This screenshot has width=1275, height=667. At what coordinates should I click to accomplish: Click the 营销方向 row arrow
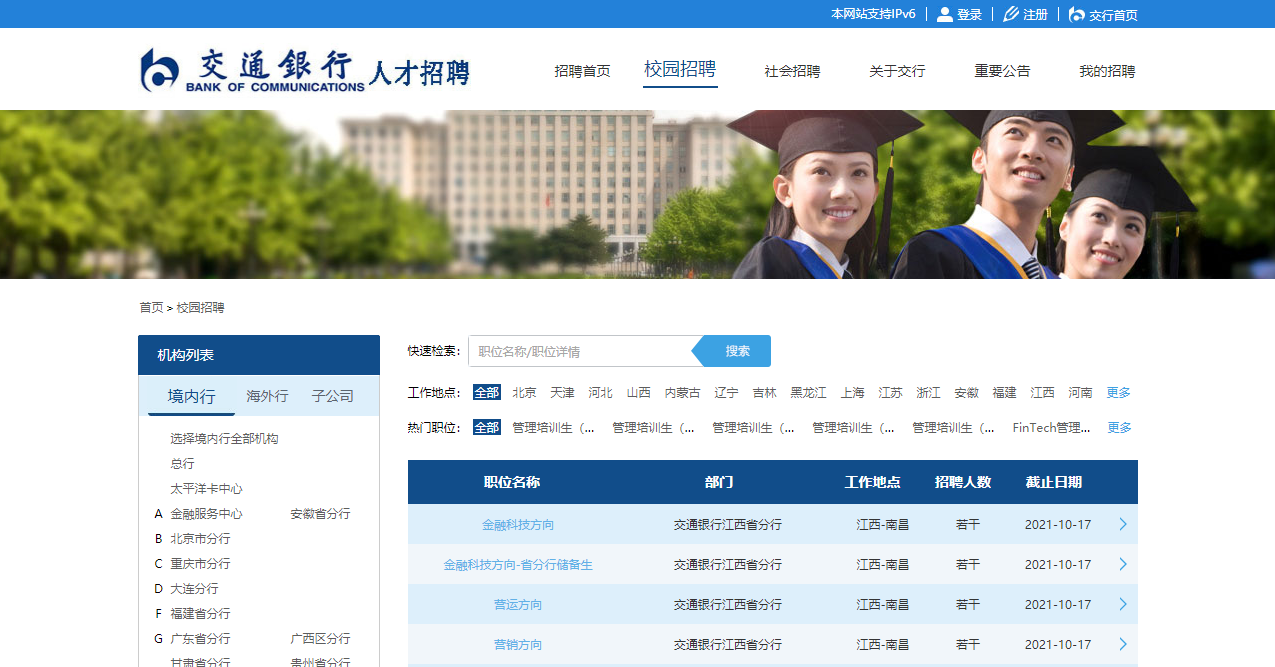click(1121, 644)
